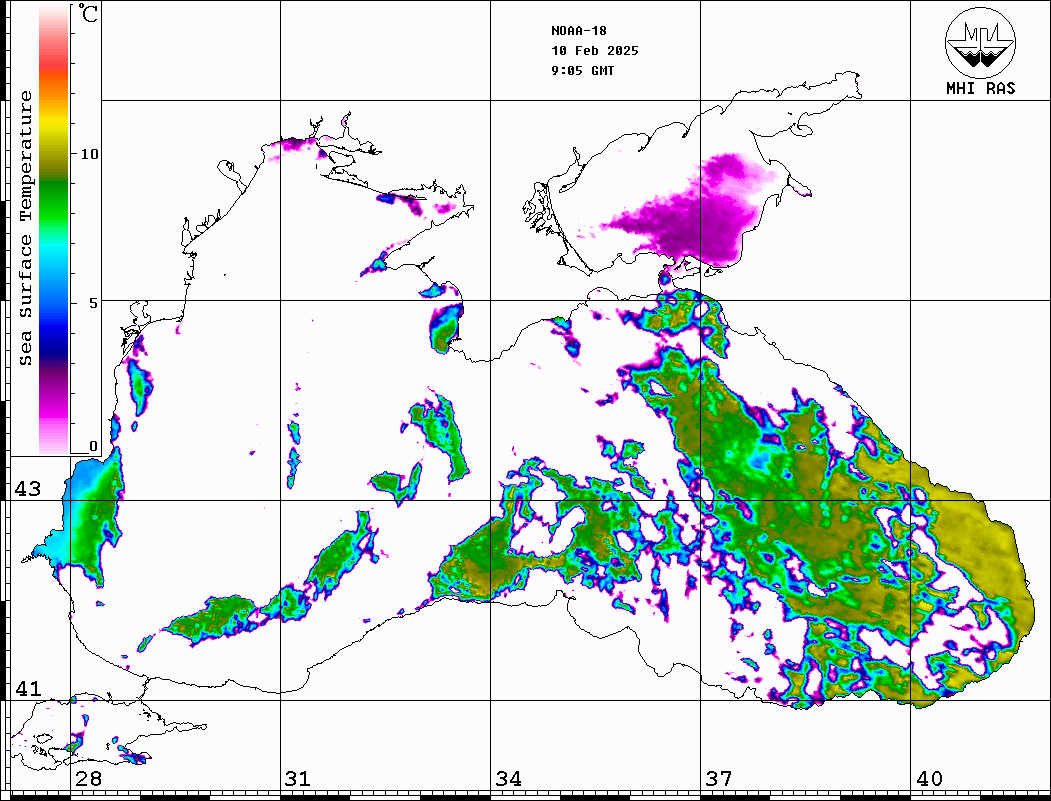Click the °C unit label on legend
This screenshot has width=1051, height=801.
(86, 13)
